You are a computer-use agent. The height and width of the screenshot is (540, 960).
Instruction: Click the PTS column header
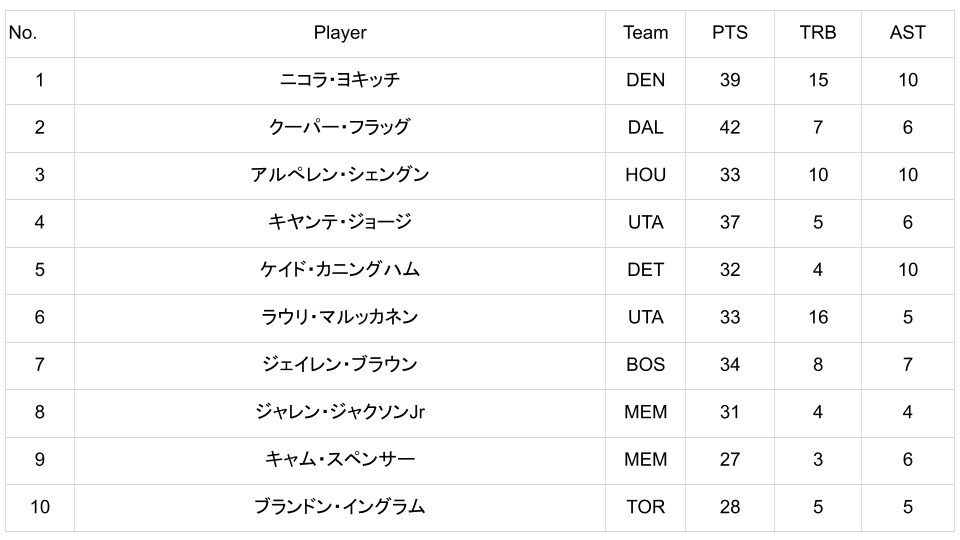(x=729, y=33)
